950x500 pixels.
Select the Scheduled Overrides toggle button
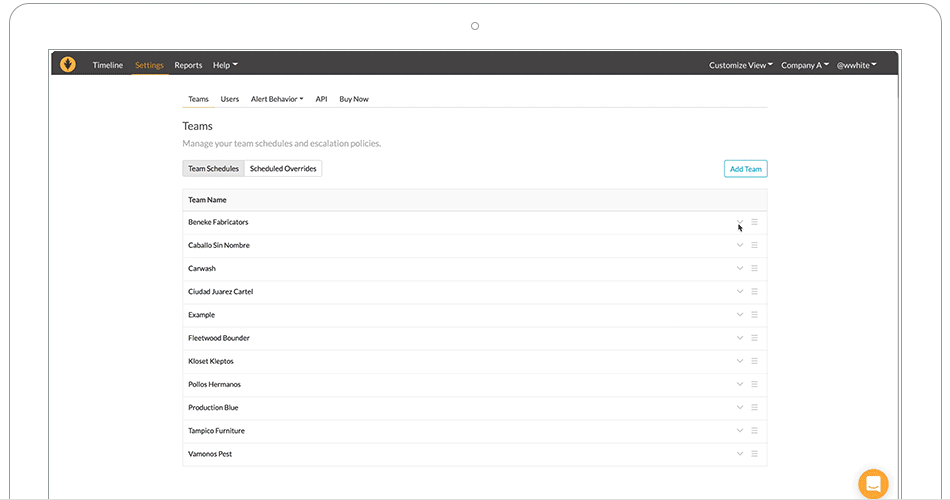[283, 168]
